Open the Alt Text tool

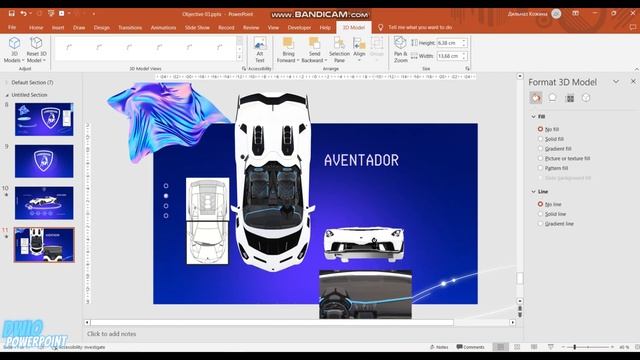tap(260, 50)
